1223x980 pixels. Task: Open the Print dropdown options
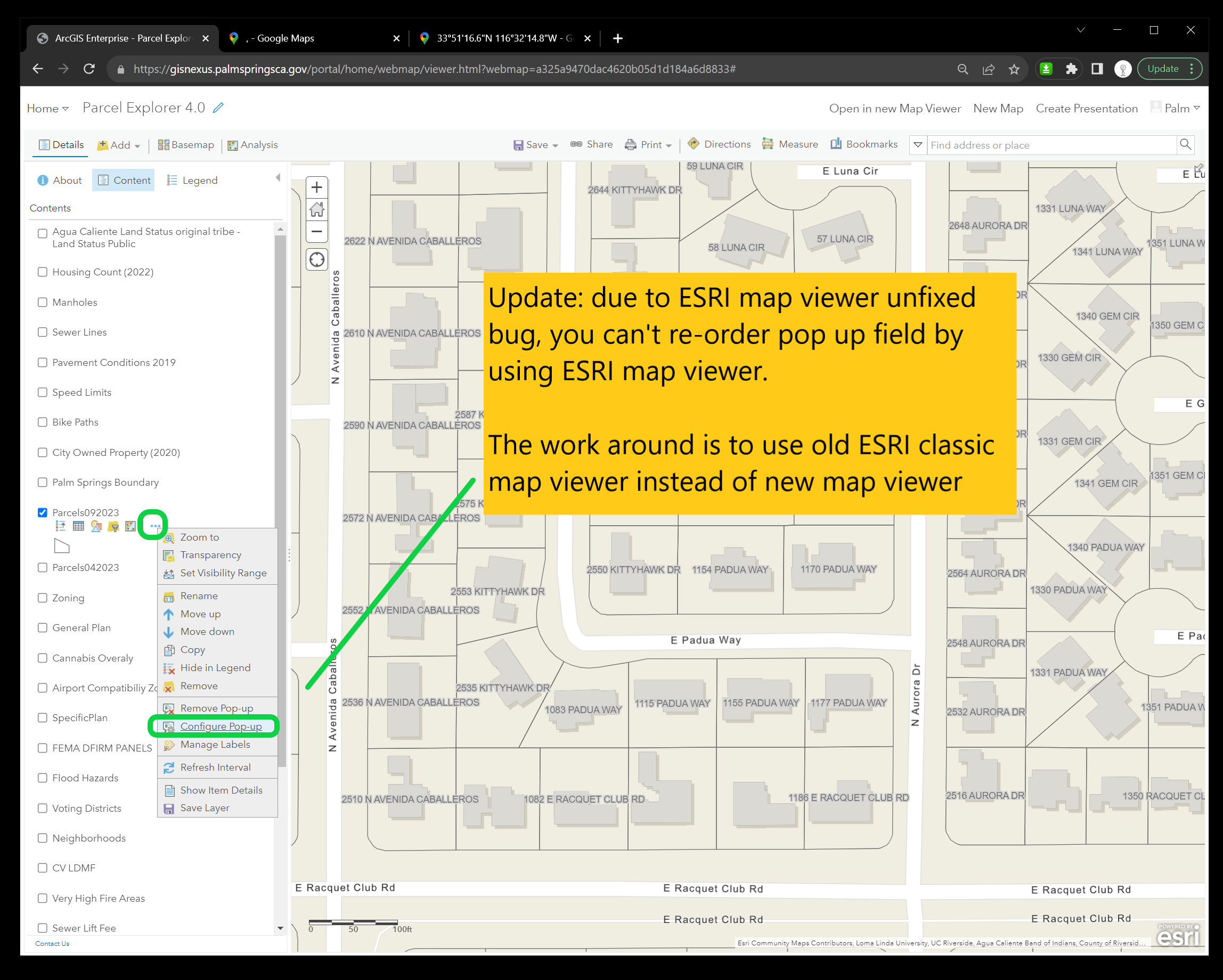(648, 145)
